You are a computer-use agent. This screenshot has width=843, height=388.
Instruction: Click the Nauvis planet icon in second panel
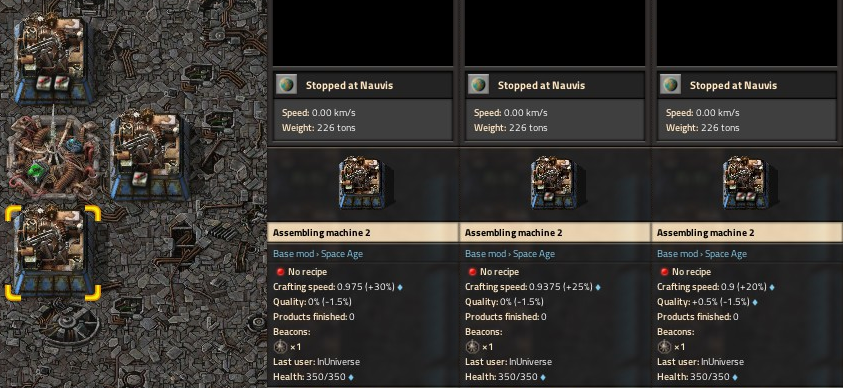(x=478, y=85)
